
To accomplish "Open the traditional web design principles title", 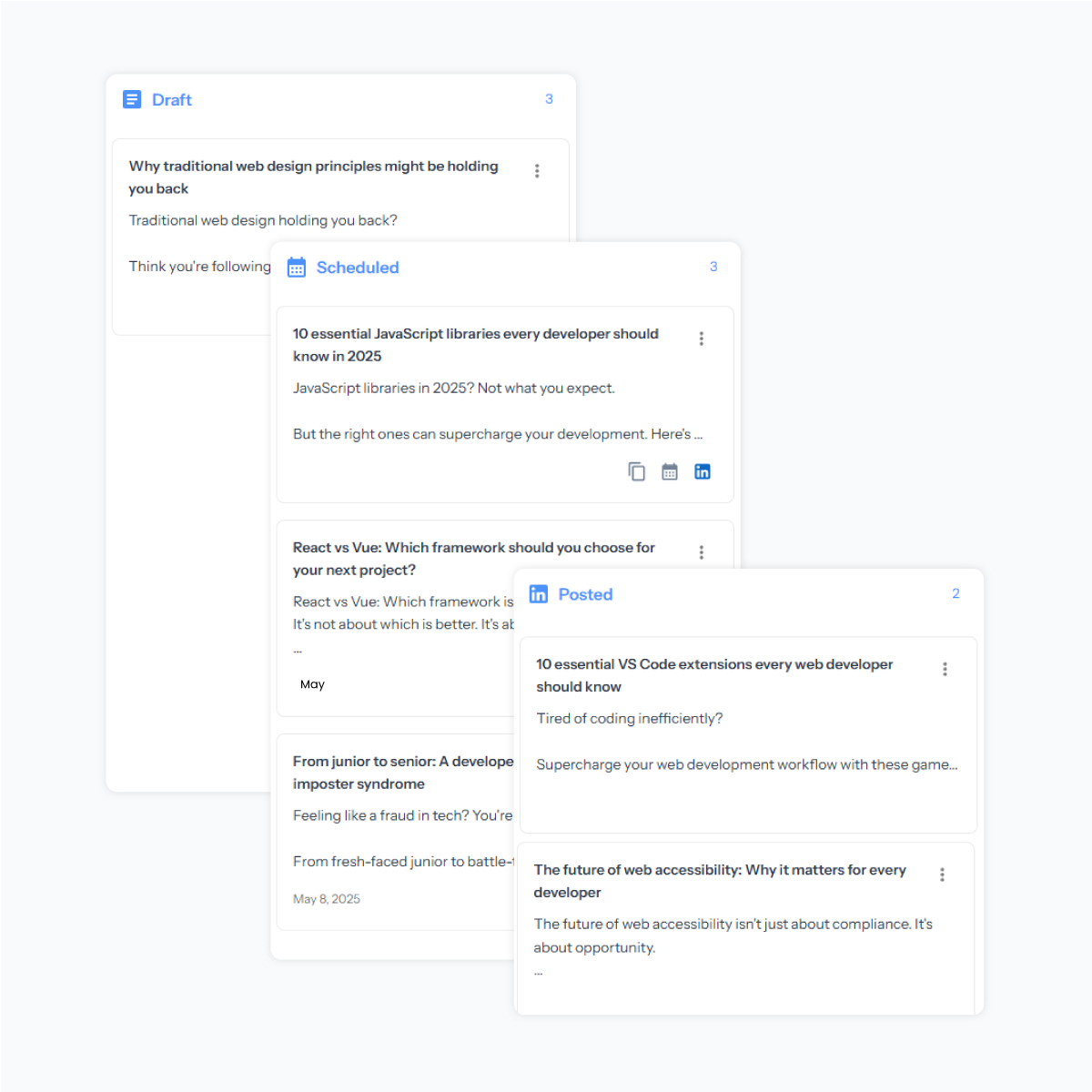I will coord(313,177).
